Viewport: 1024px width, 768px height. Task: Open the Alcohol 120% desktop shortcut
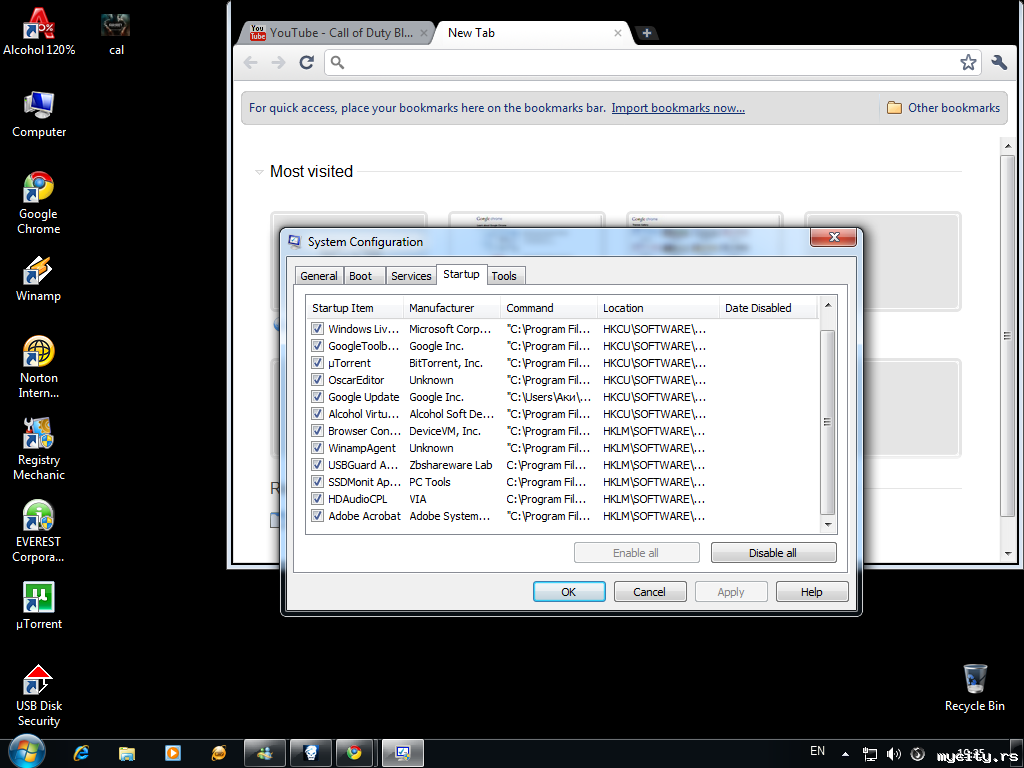coord(39,31)
